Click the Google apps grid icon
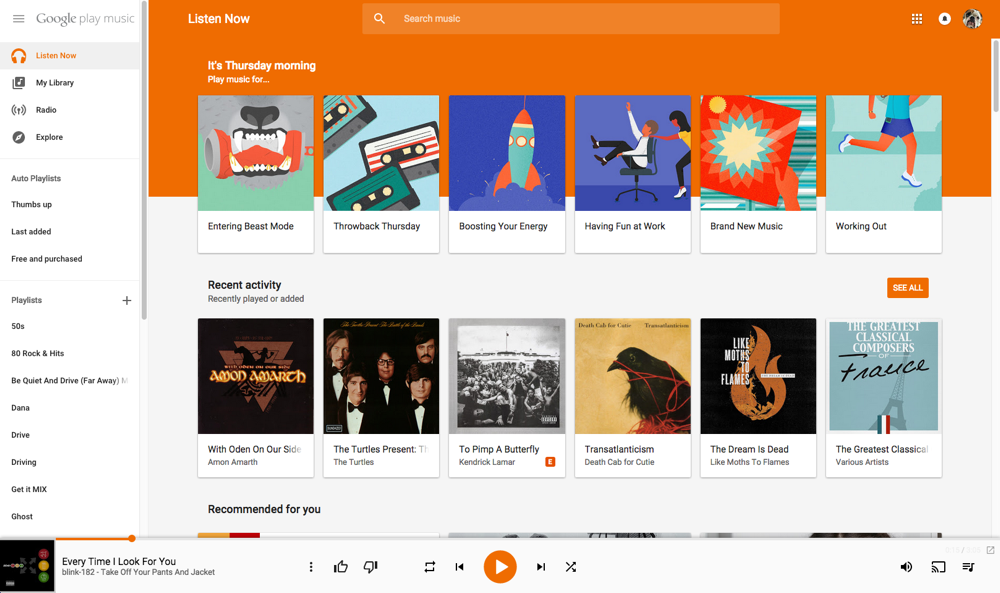Viewport: 1000px width, 593px height. [916, 19]
